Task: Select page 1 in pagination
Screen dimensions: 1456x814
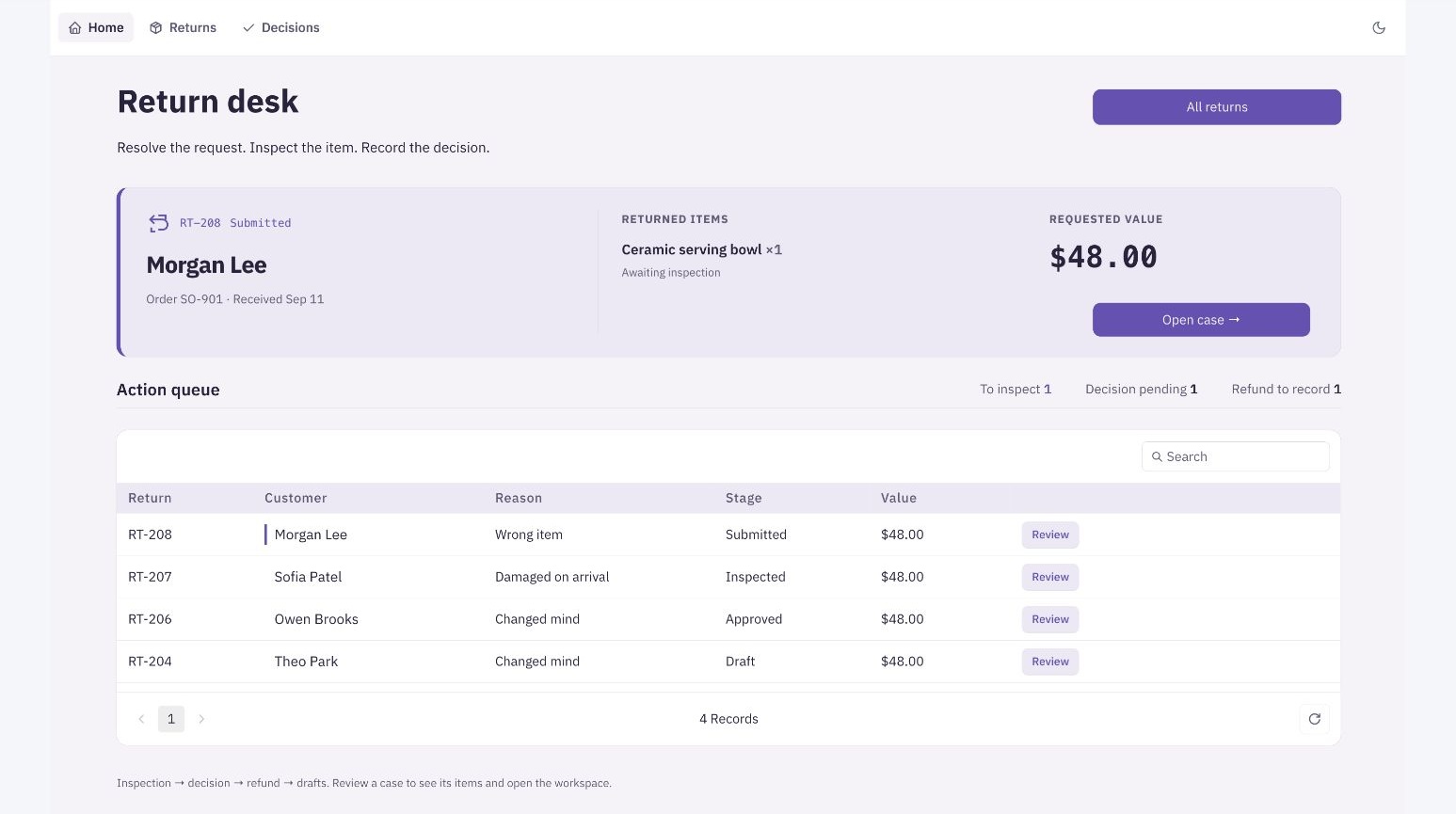Action: [x=171, y=719]
